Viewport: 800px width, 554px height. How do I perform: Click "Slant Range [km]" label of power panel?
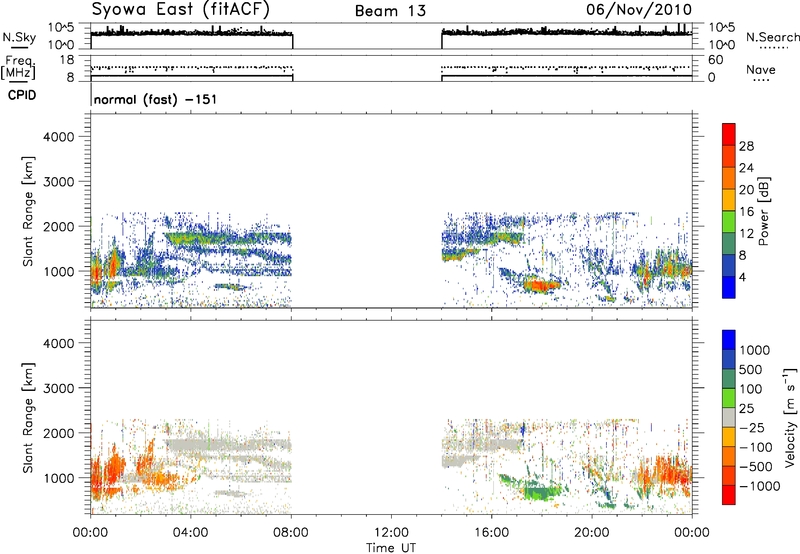pos(28,211)
